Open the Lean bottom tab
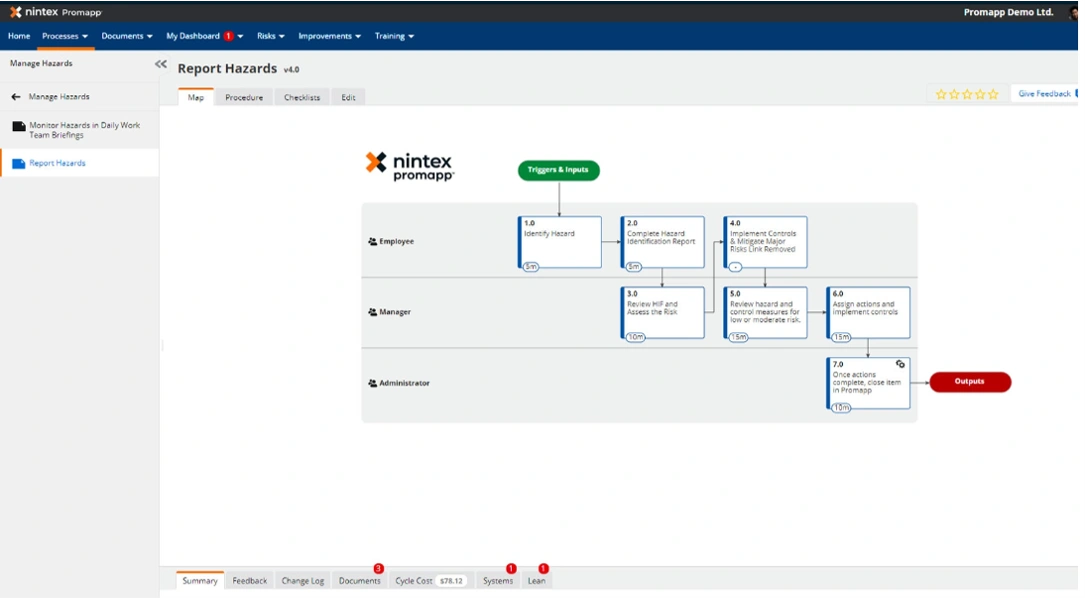The image size is (1085, 598). pos(537,581)
